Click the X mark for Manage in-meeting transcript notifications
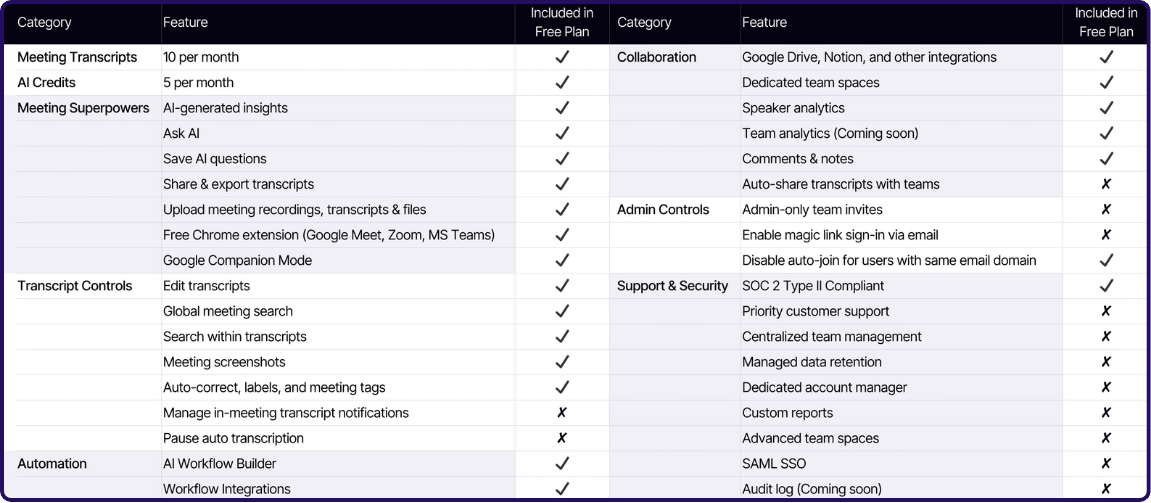 [x=562, y=413]
